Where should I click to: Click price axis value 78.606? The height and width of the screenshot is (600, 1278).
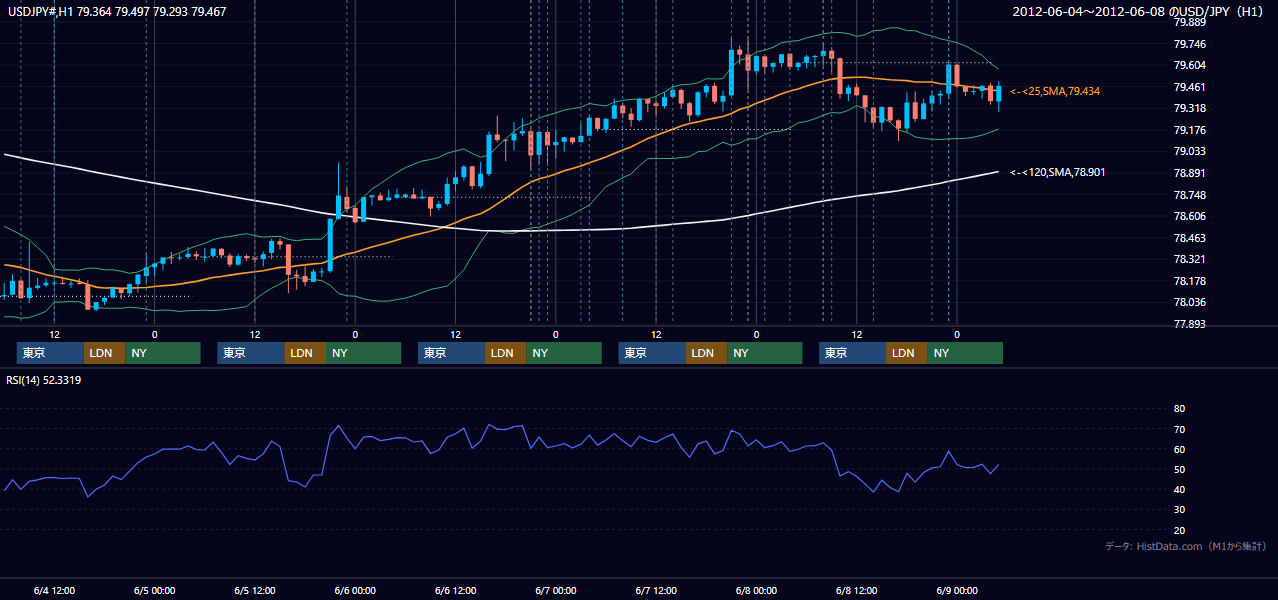(1188, 216)
